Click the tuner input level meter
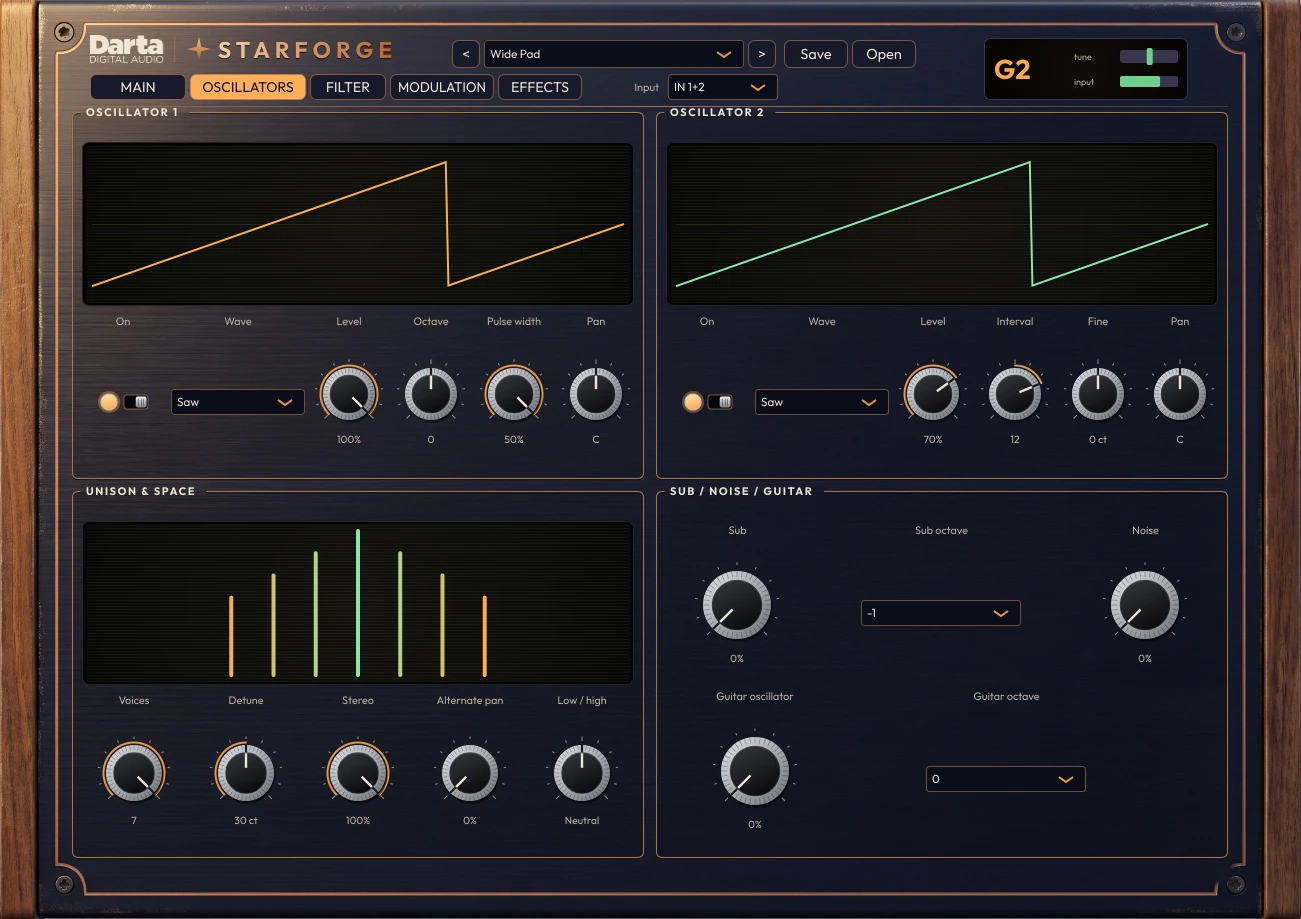This screenshot has width=1301, height=919. click(x=1149, y=82)
